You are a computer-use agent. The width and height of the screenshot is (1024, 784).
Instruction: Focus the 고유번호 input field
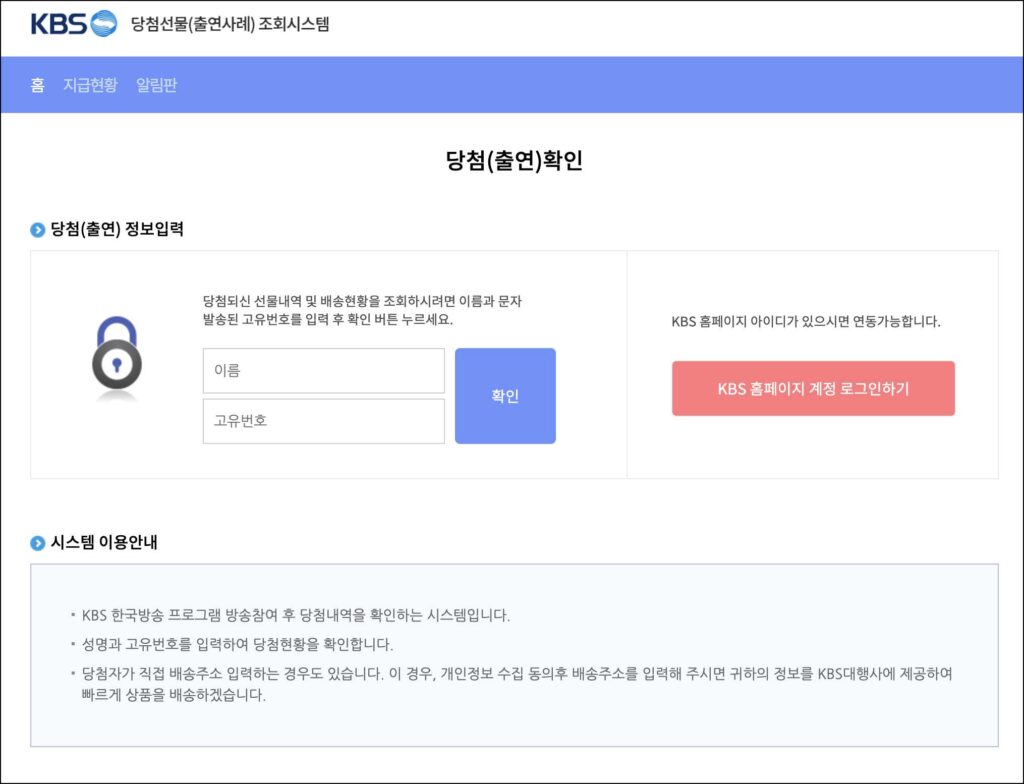tap(323, 421)
